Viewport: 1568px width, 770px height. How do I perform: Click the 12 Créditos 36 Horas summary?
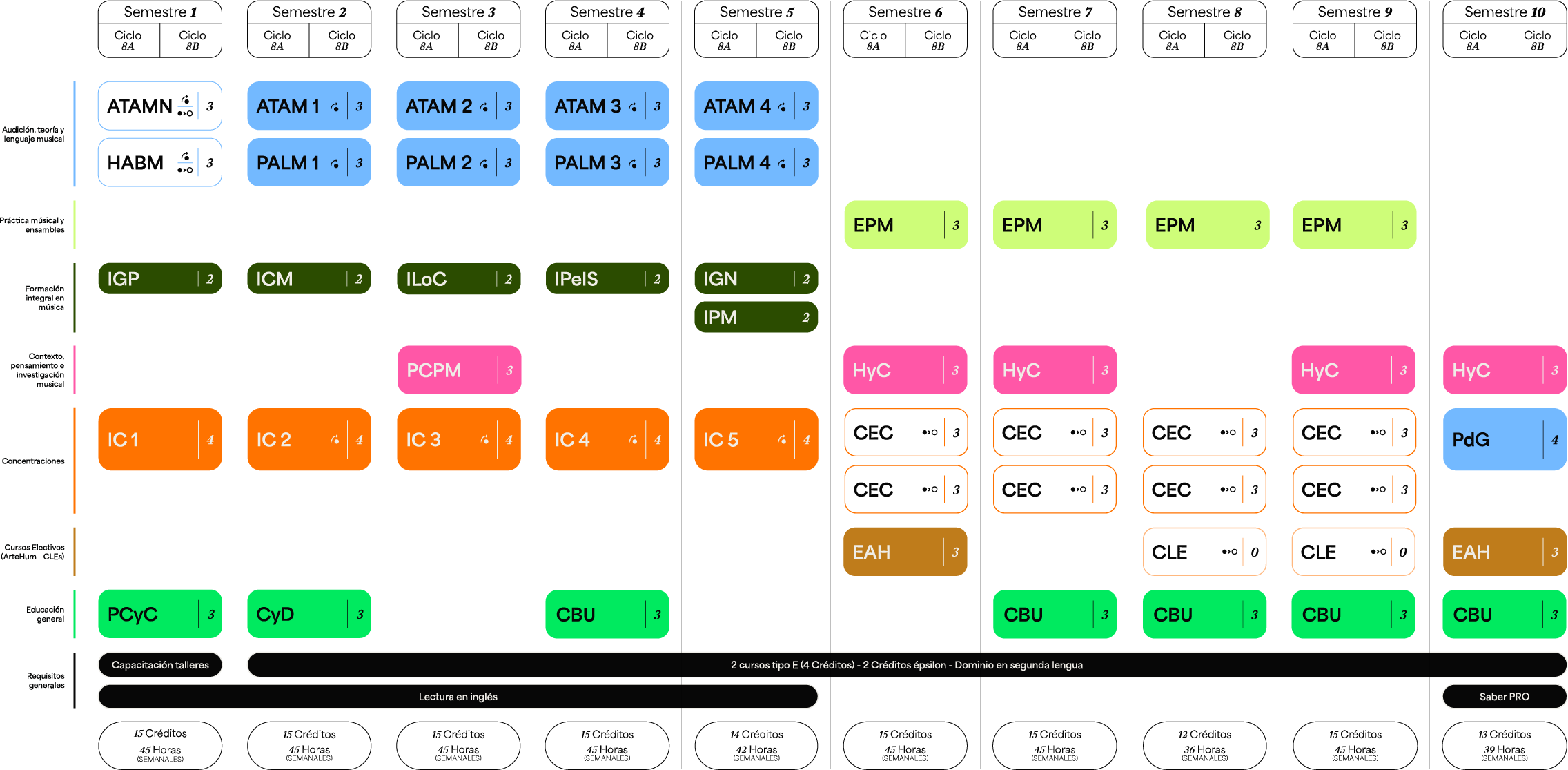click(x=1204, y=746)
